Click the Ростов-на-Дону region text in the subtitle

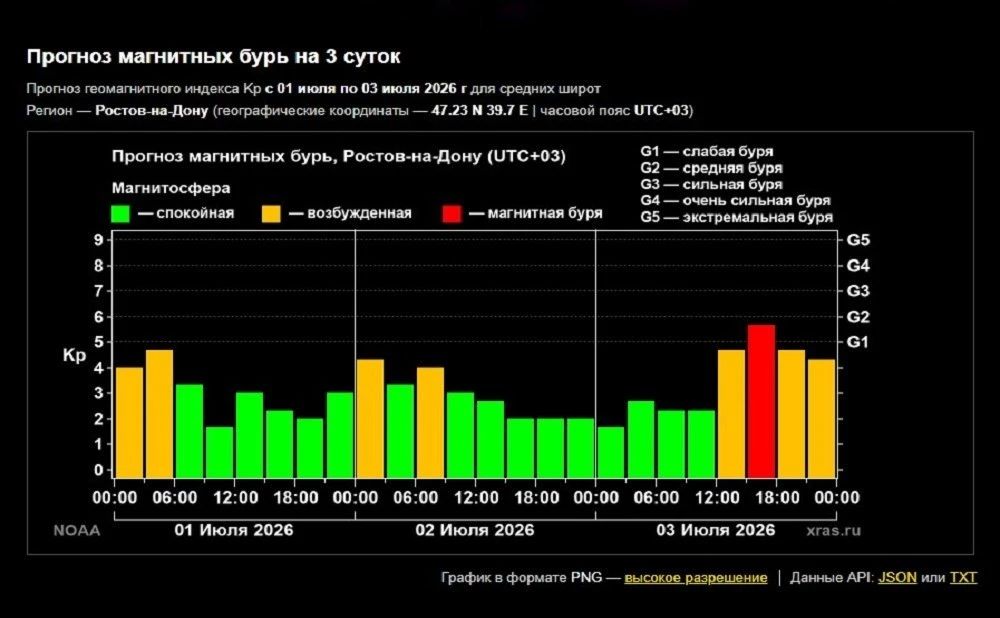tap(152, 111)
